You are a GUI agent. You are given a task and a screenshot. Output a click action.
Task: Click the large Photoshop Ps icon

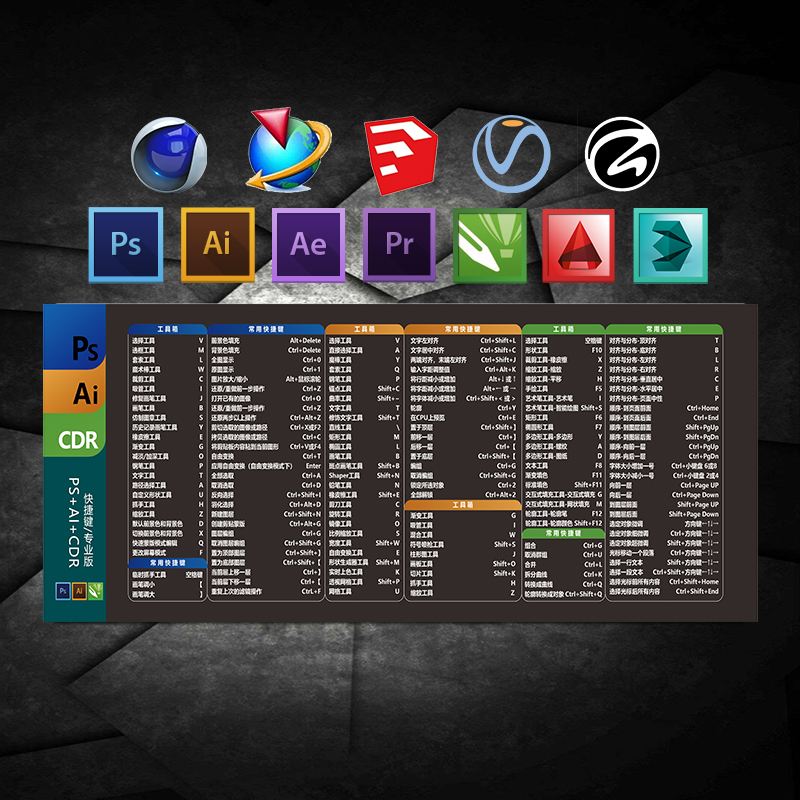[x=126, y=244]
